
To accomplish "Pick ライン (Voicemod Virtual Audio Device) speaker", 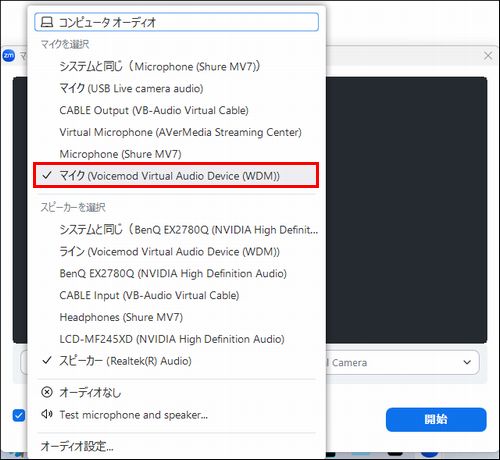I will coord(176,251).
